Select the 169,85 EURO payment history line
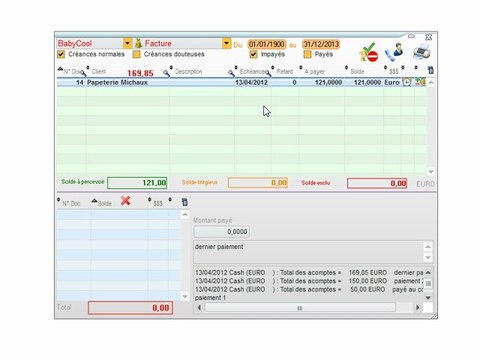Viewport: 480px width, 360px height. pos(308,273)
